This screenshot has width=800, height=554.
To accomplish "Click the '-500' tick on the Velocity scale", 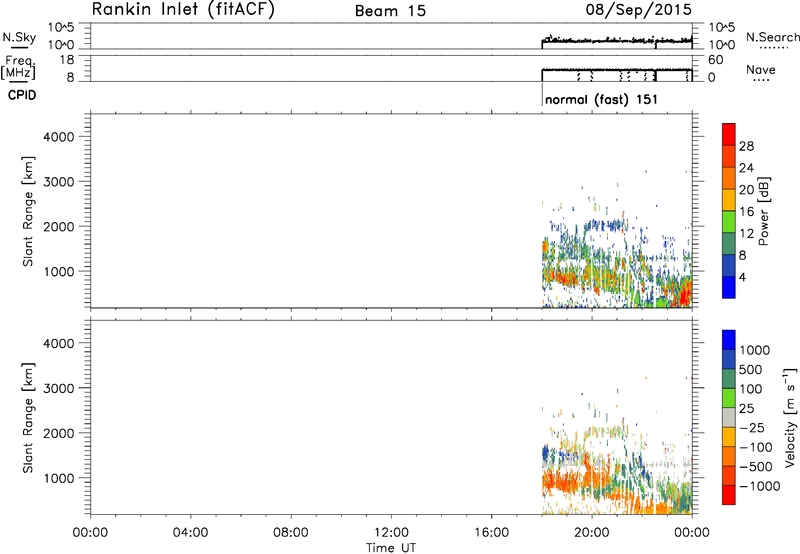I will point(755,466).
